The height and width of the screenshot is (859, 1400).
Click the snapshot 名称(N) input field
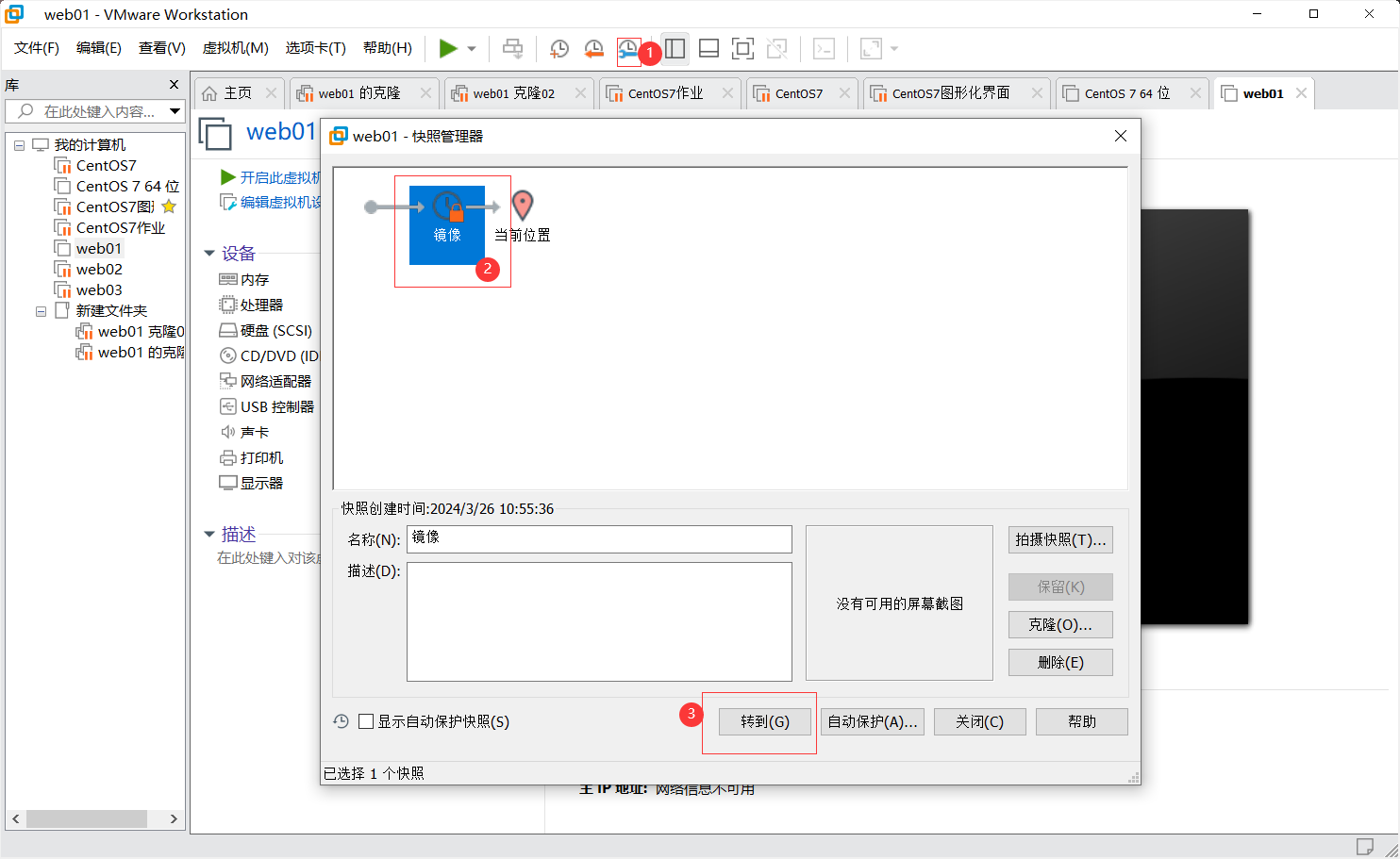pos(599,539)
